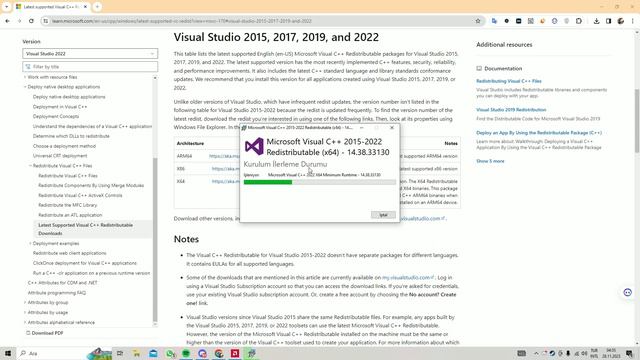Click the sidebar tree scrollbar
The image size is (640, 360).
pos(155,239)
